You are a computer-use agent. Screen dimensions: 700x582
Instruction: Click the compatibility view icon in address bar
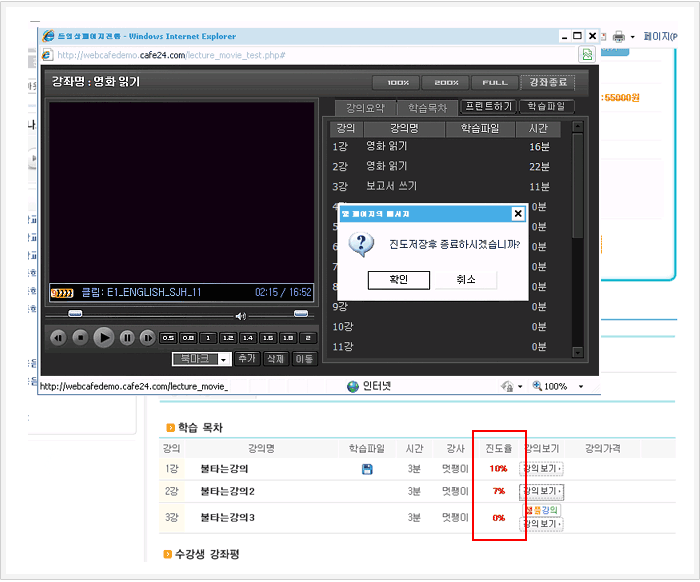(588, 55)
